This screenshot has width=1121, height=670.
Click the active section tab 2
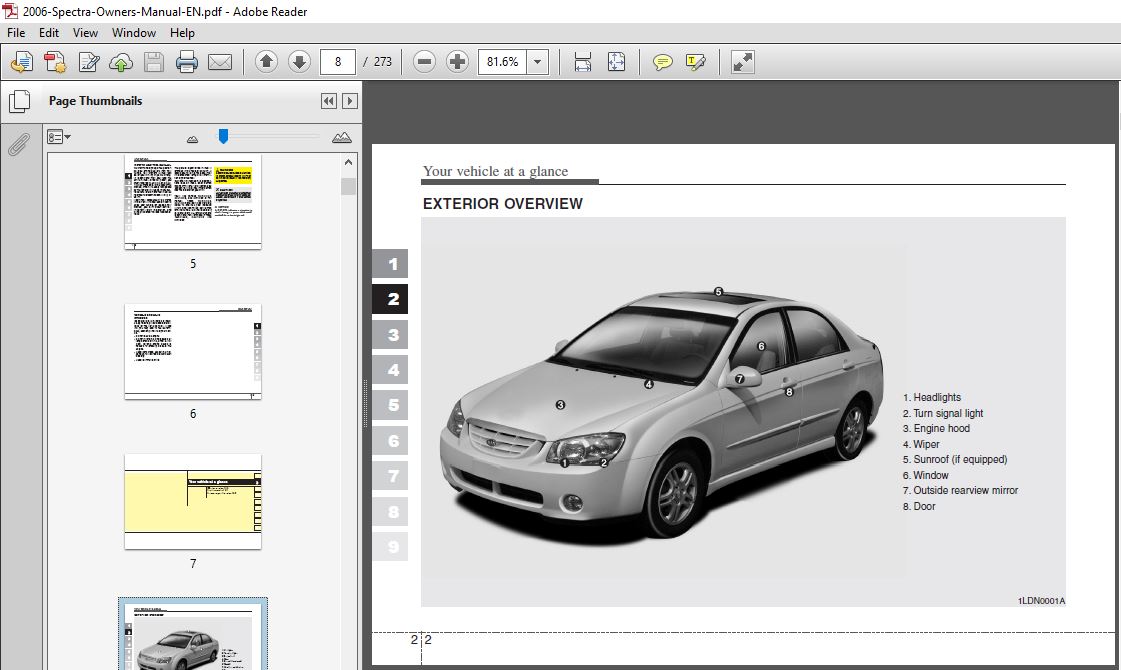coord(390,299)
